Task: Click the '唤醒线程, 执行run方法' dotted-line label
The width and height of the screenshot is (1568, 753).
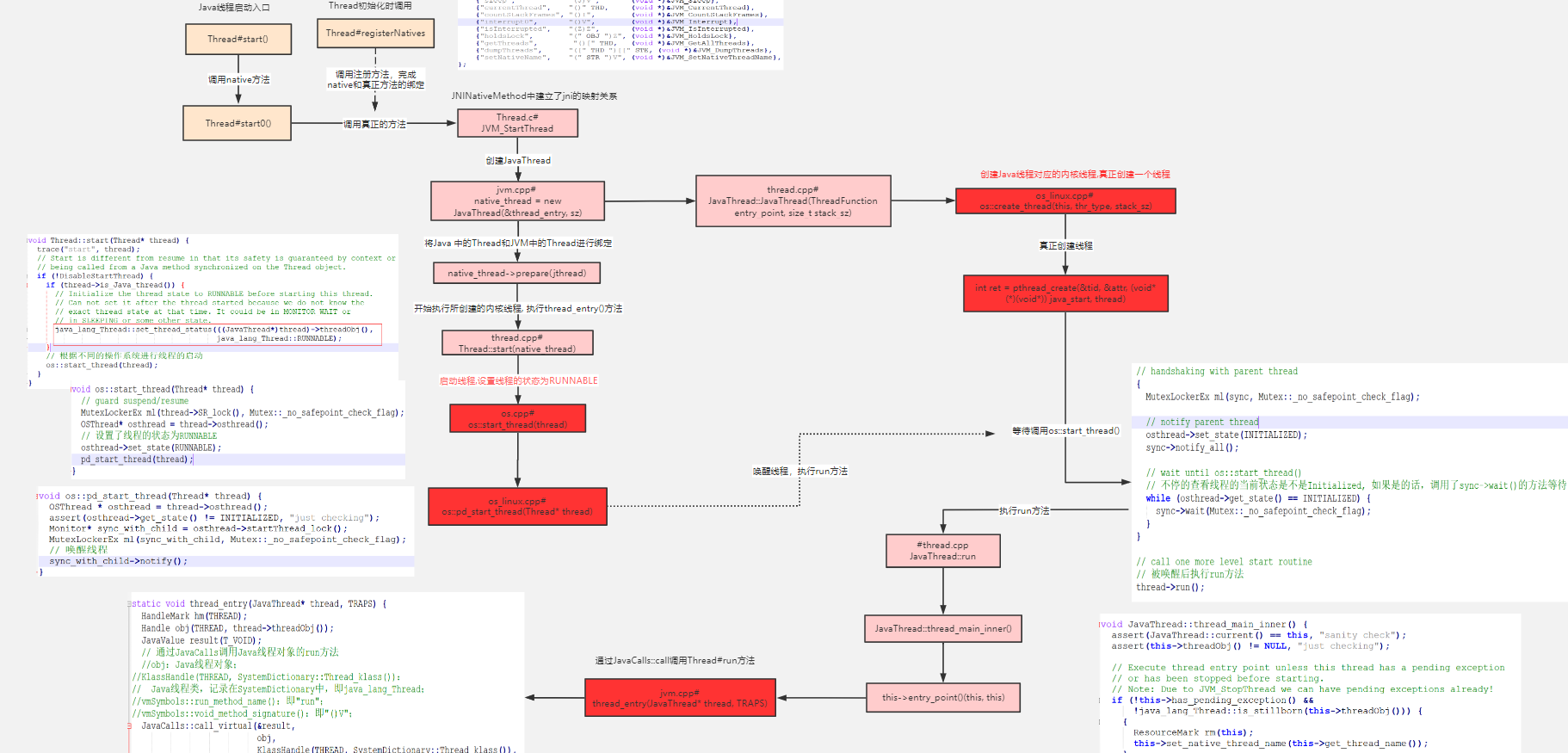Action: 800,472
